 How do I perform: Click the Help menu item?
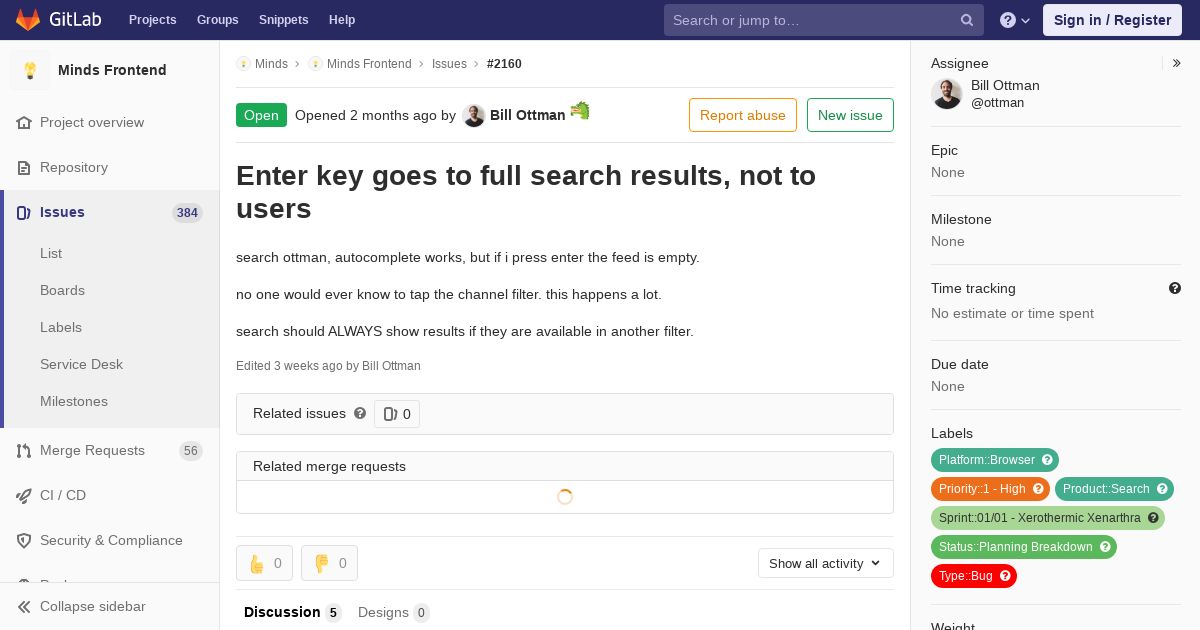pos(342,20)
